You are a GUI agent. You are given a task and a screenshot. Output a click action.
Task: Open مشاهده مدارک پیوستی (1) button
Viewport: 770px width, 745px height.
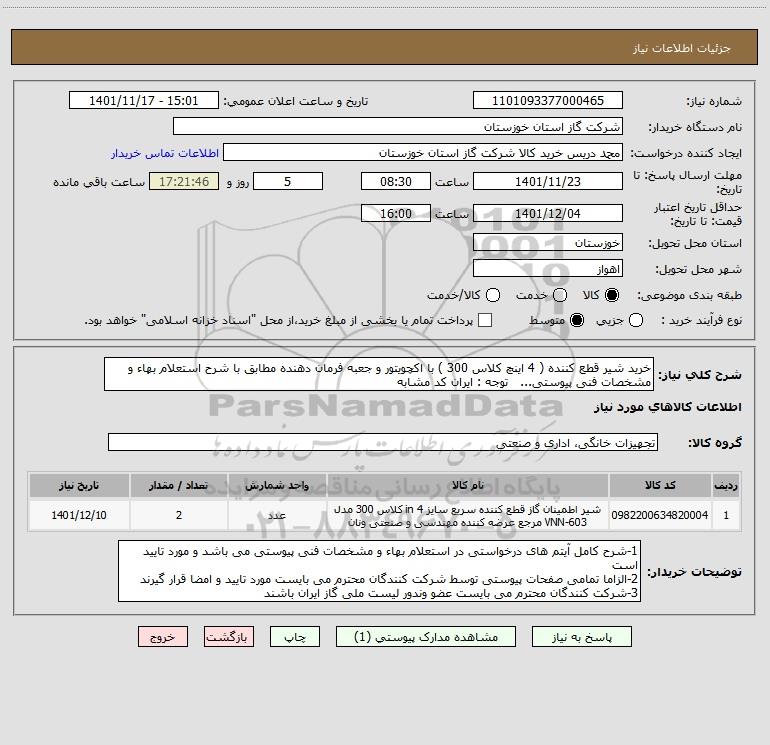[425, 637]
